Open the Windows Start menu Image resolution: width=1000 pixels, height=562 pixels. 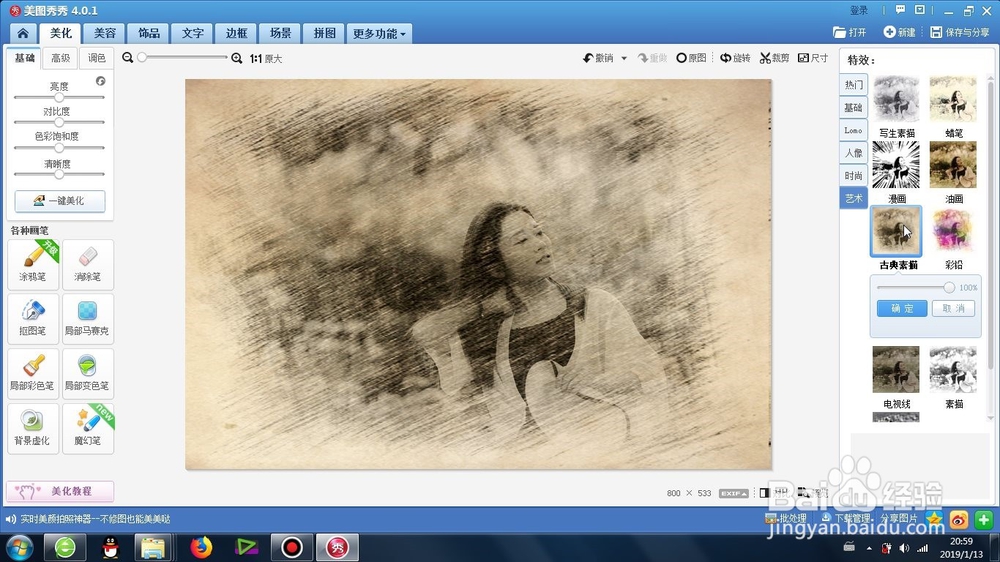pyautogui.click(x=20, y=547)
